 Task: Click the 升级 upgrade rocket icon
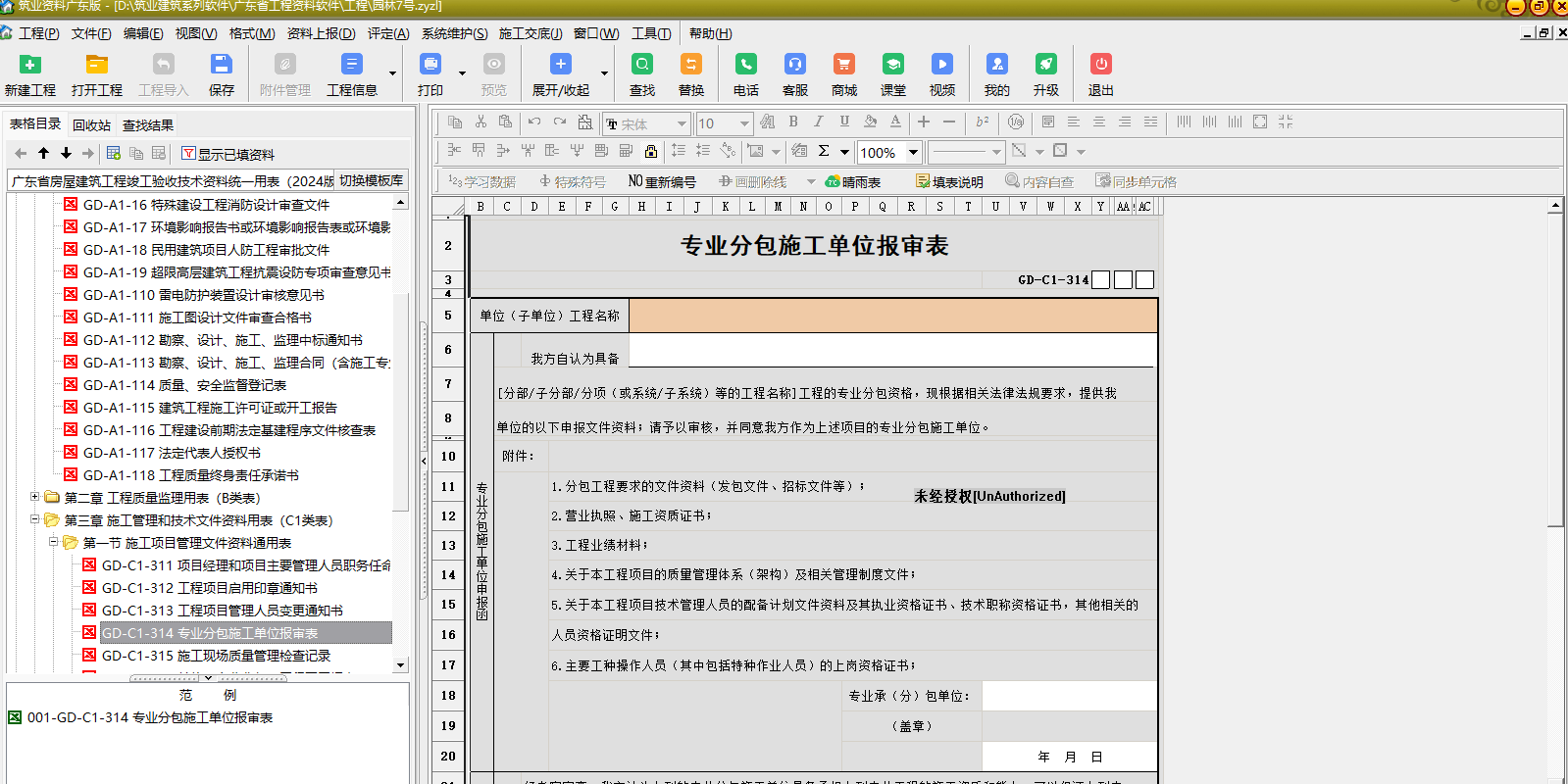(x=1045, y=65)
